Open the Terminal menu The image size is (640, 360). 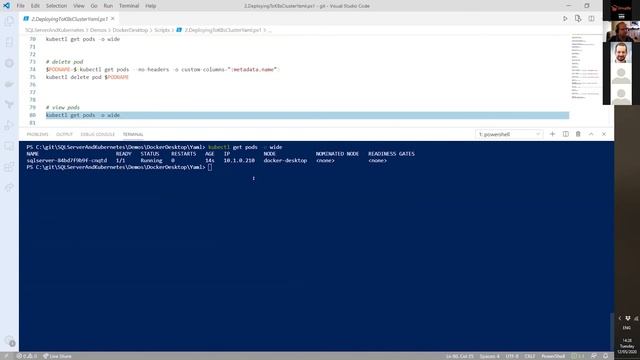click(129, 6)
